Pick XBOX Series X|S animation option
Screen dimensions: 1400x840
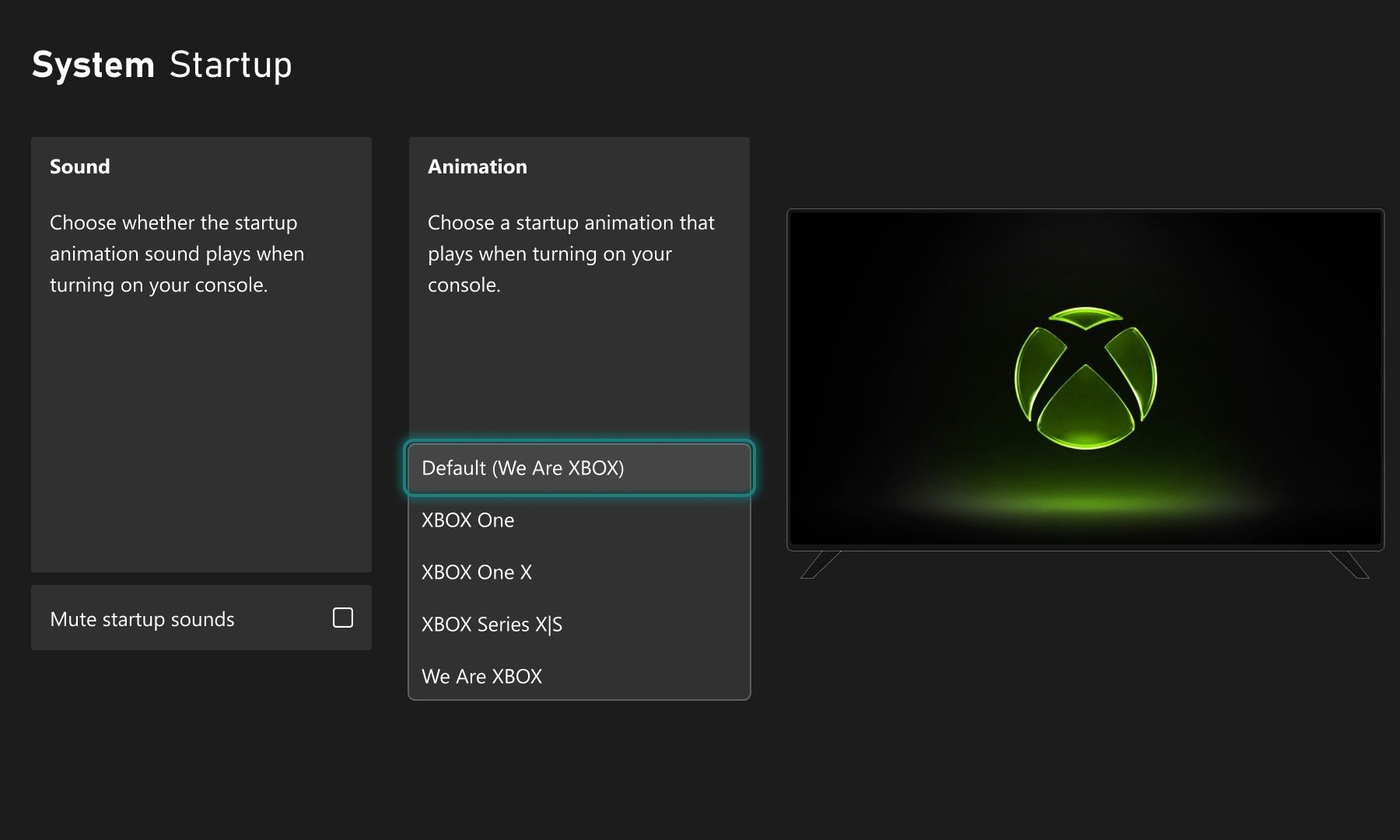(x=579, y=625)
